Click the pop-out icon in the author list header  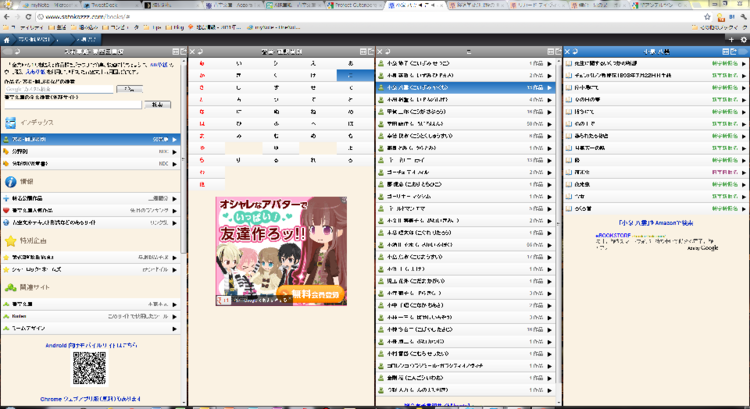coord(558,51)
